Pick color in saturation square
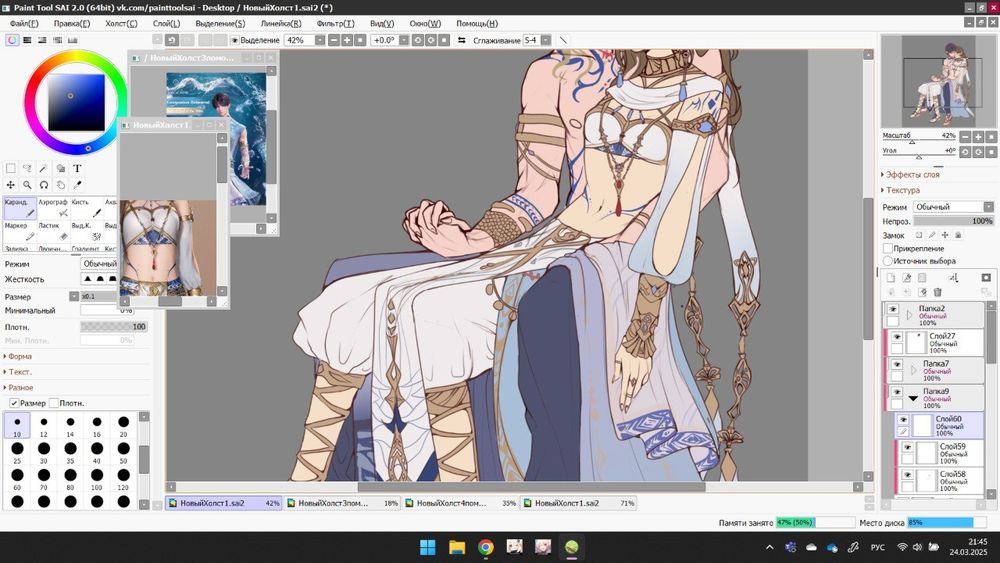 click(x=76, y=102)
